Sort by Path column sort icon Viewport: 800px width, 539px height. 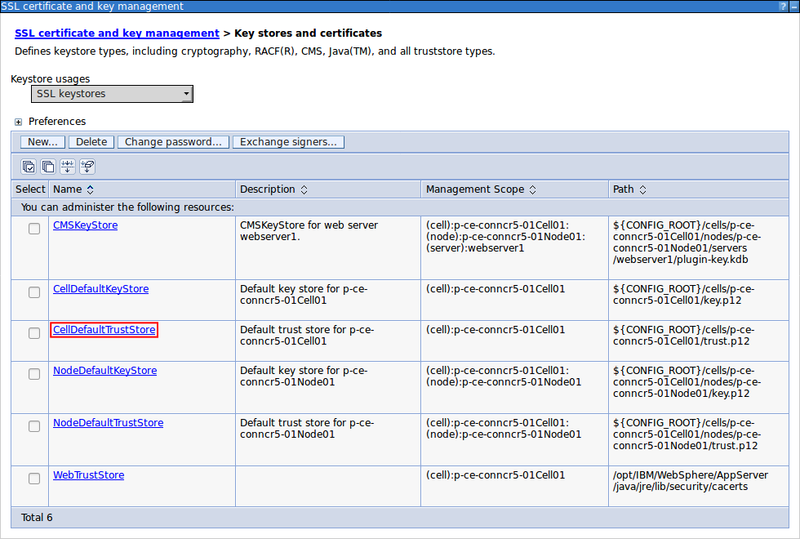click(x=644, y=189)
